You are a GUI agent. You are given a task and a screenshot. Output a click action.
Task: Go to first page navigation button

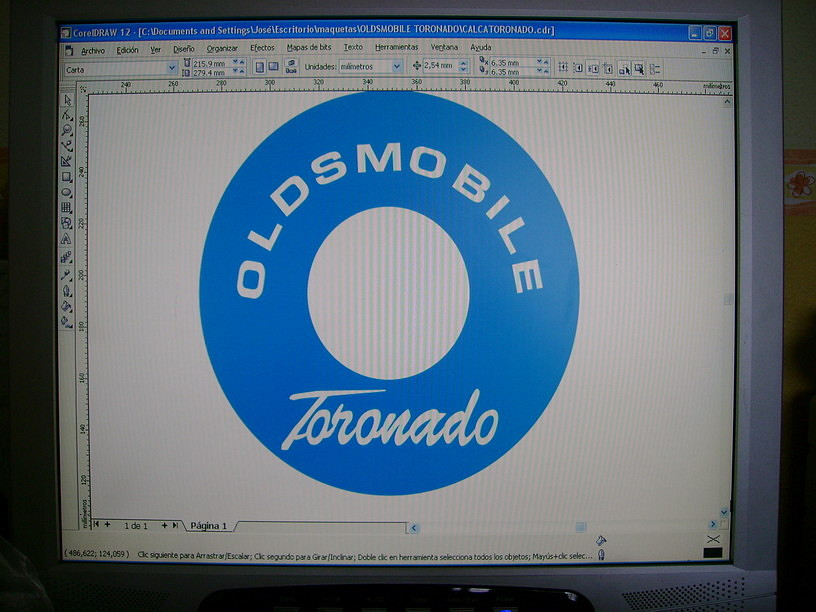point(96,525)
